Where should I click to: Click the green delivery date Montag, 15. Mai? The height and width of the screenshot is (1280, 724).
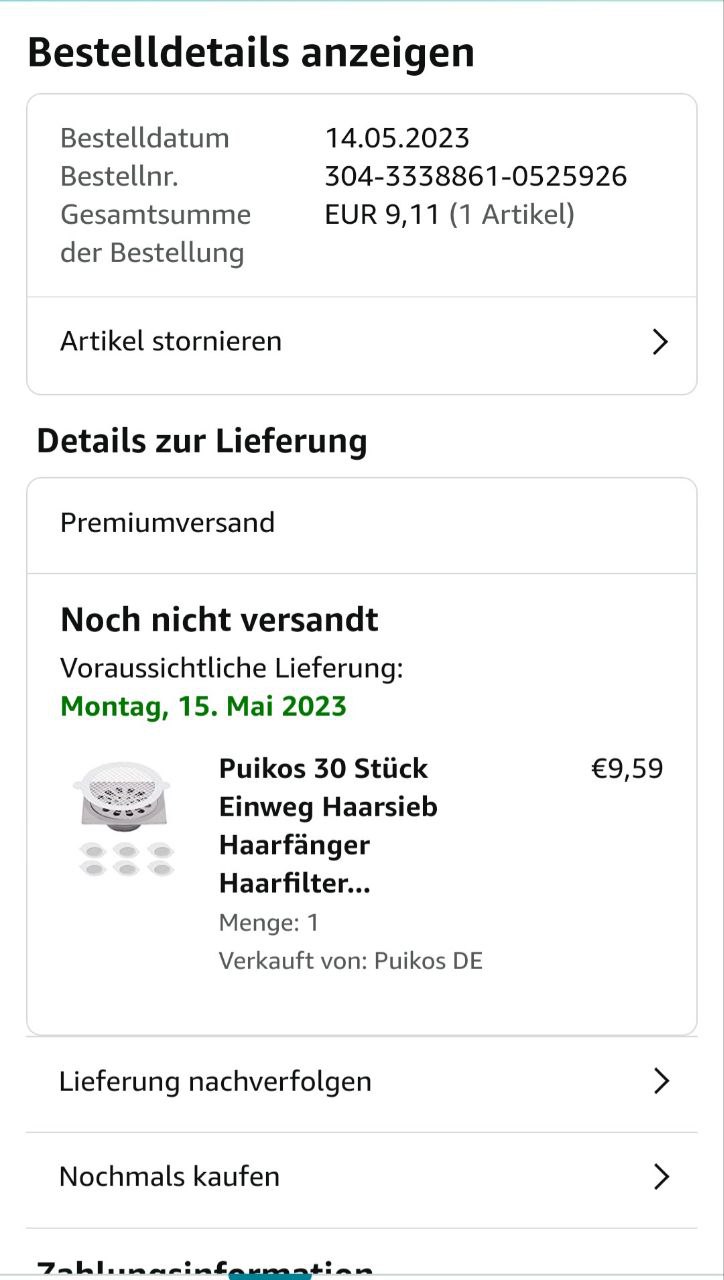203,706
